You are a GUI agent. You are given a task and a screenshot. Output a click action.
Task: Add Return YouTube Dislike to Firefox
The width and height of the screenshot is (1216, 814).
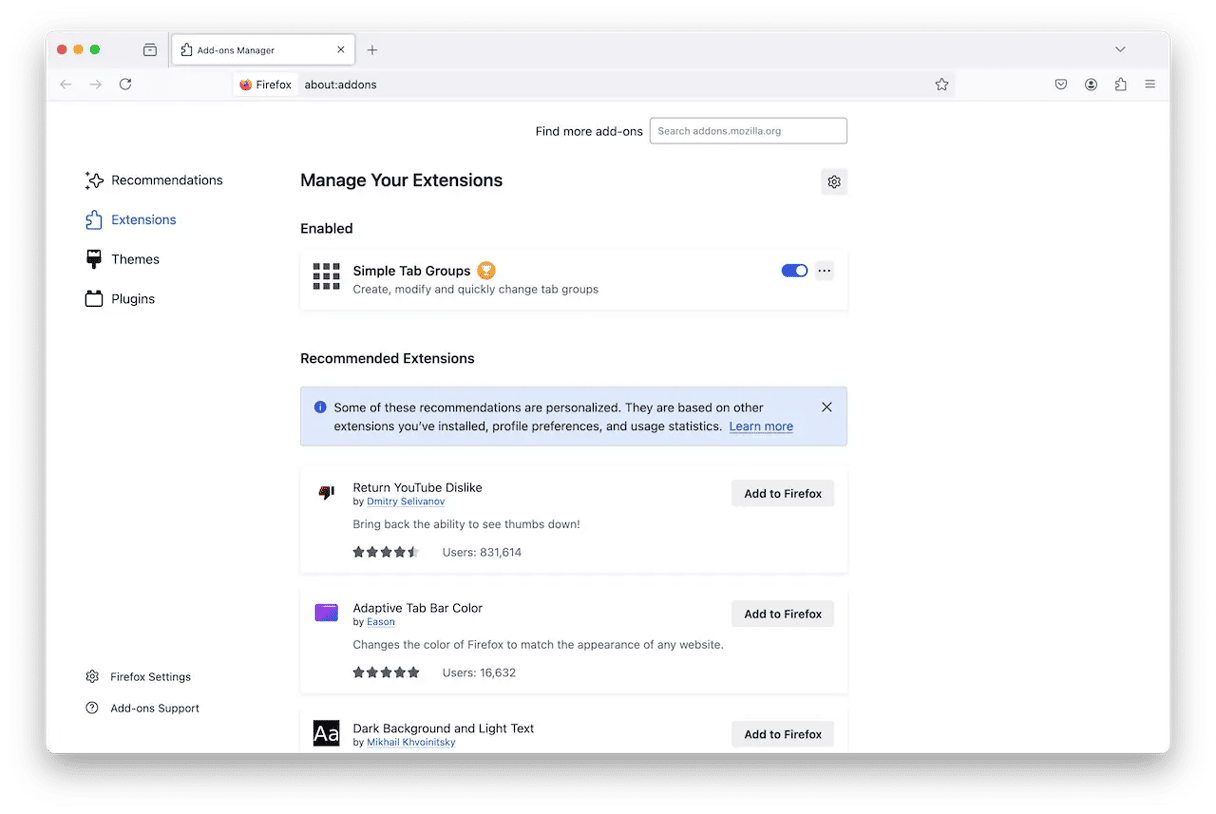tap(782, 494)
